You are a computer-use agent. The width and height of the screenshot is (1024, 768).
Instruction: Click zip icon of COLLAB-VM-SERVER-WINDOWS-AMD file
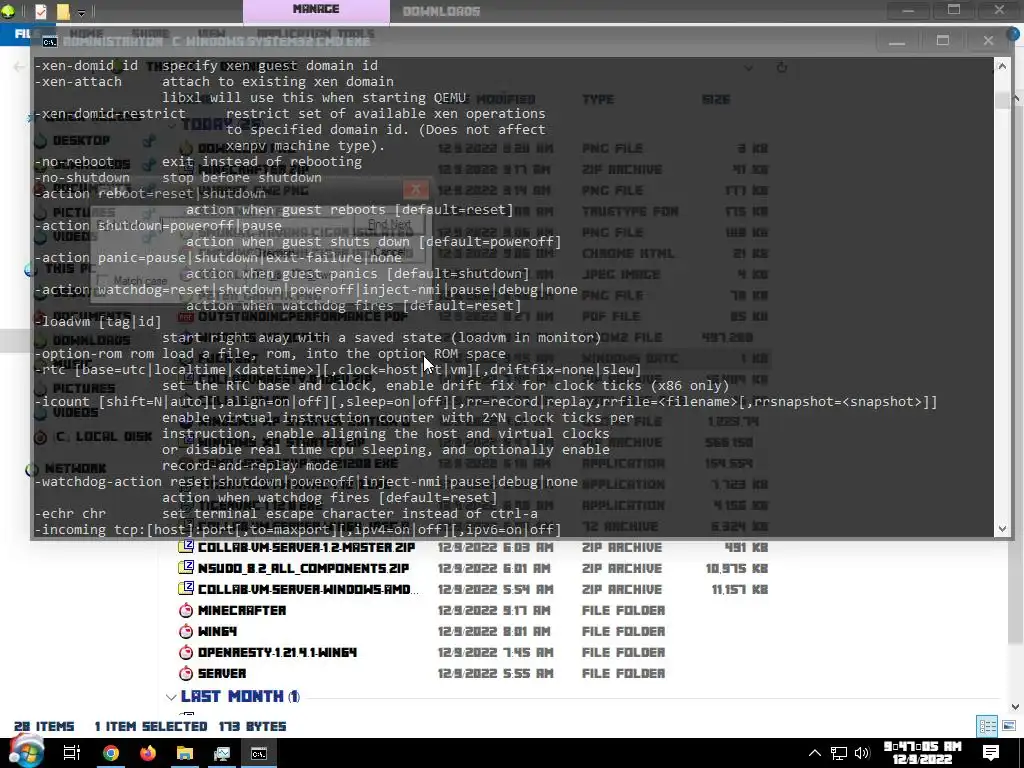(x=186, y=588)
